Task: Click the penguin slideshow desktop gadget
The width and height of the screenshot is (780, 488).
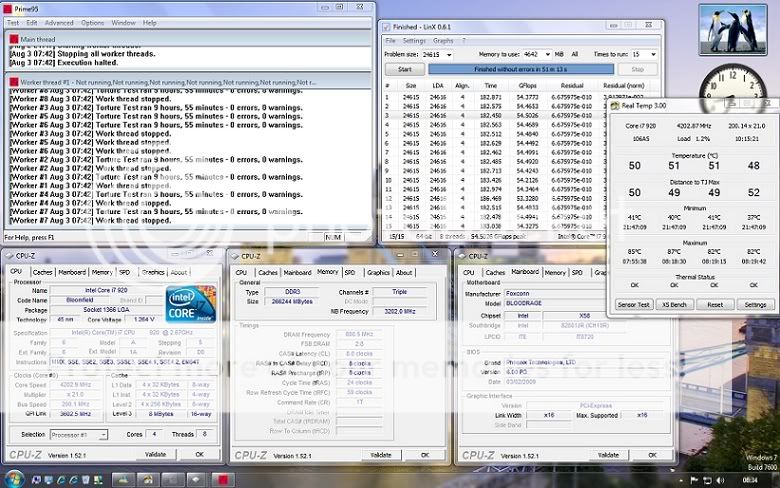Action: [733, 29]
